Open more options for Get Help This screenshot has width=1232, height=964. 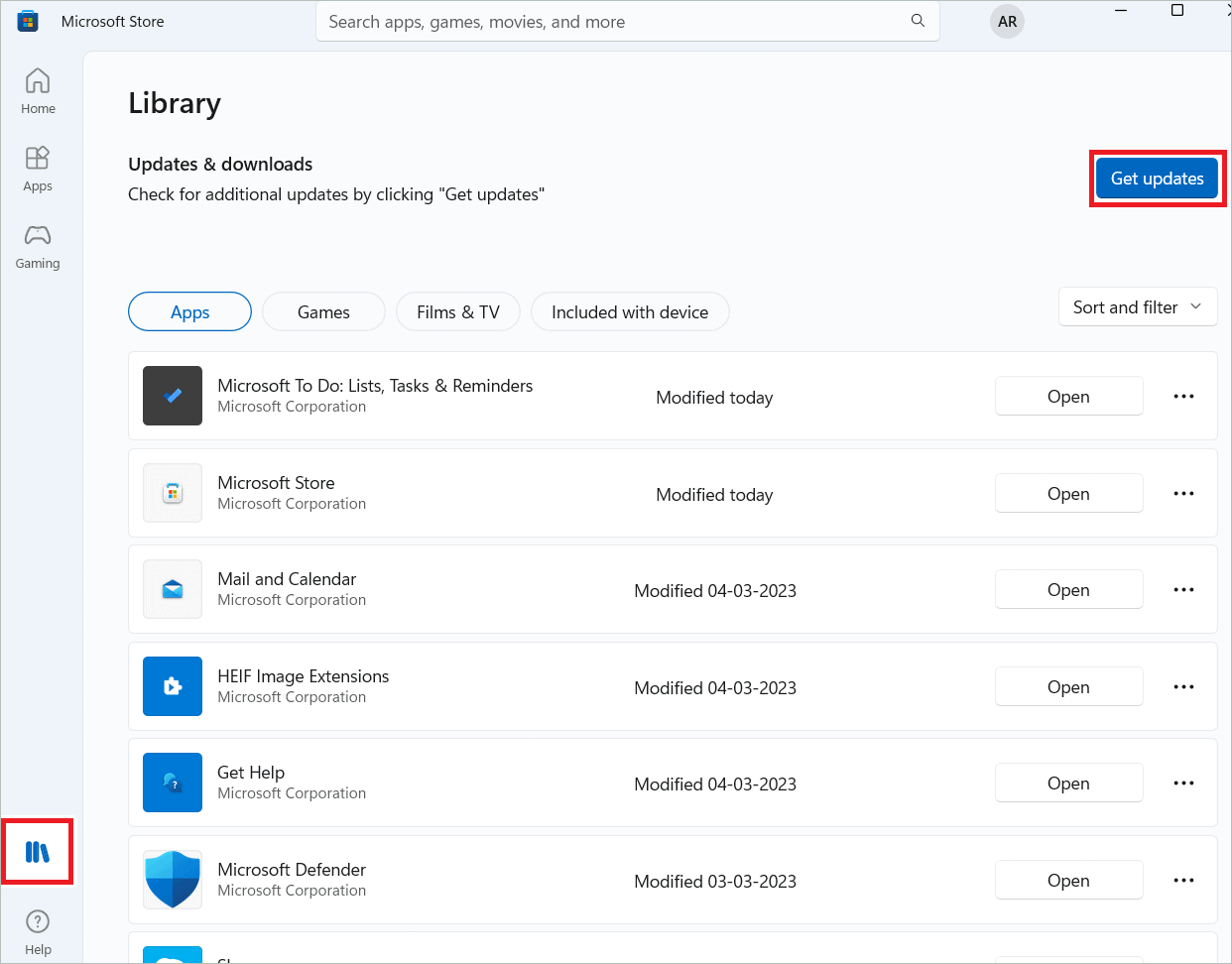point(1183,783)
